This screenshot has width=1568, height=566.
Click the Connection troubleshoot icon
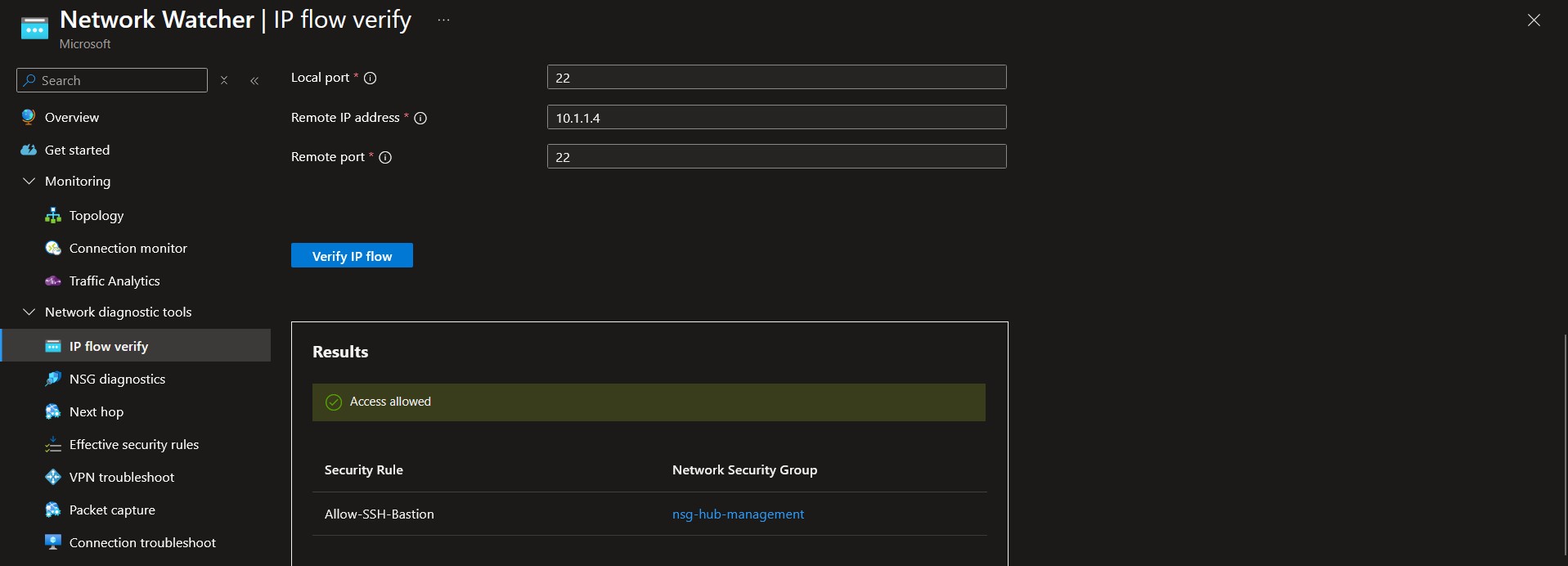[x=53, y=542]
